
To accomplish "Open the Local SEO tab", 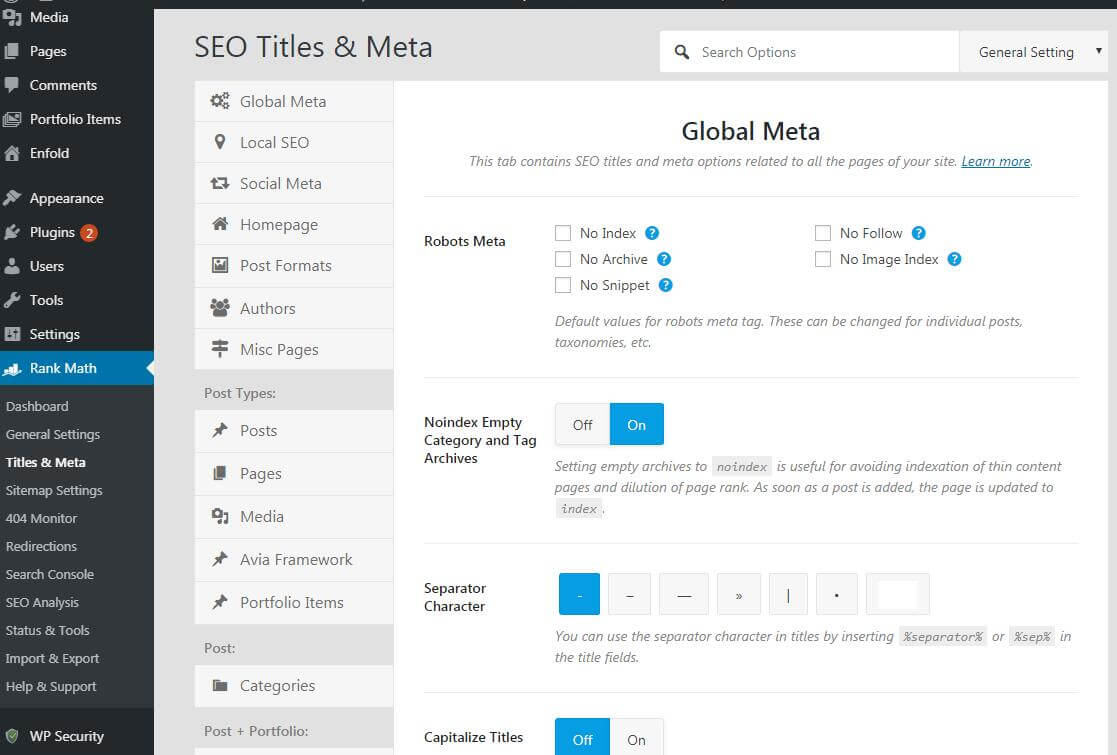I will 274,142.
